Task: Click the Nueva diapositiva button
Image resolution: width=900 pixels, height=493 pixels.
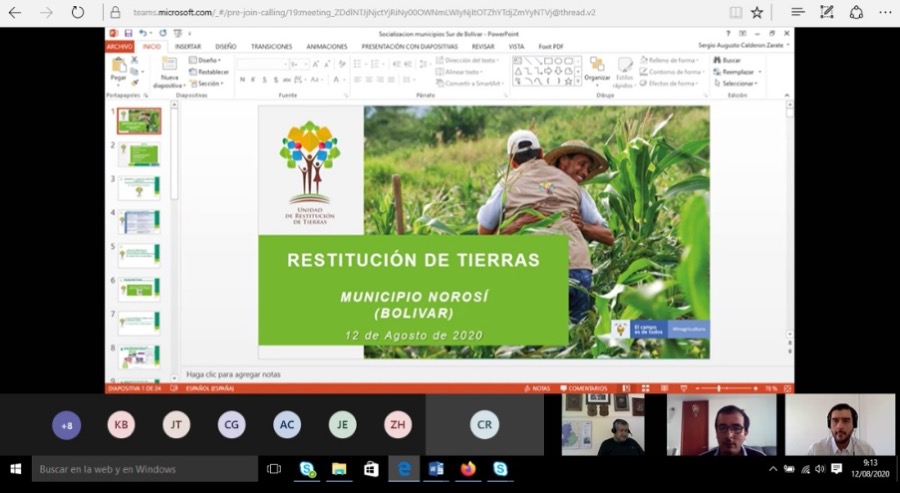Action: click(x=169, y=72)
